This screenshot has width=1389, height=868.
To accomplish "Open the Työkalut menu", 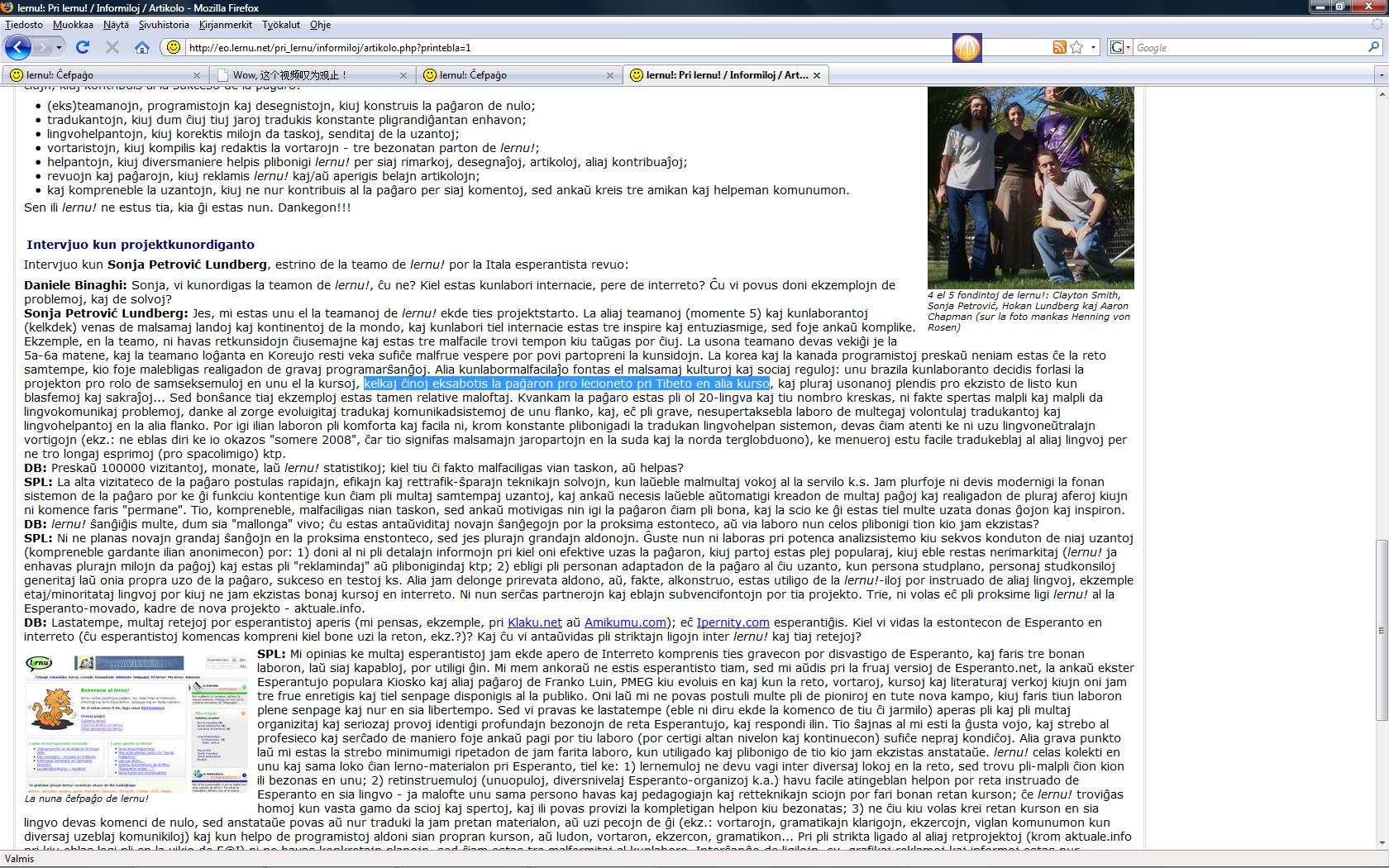I will (281, 25).
